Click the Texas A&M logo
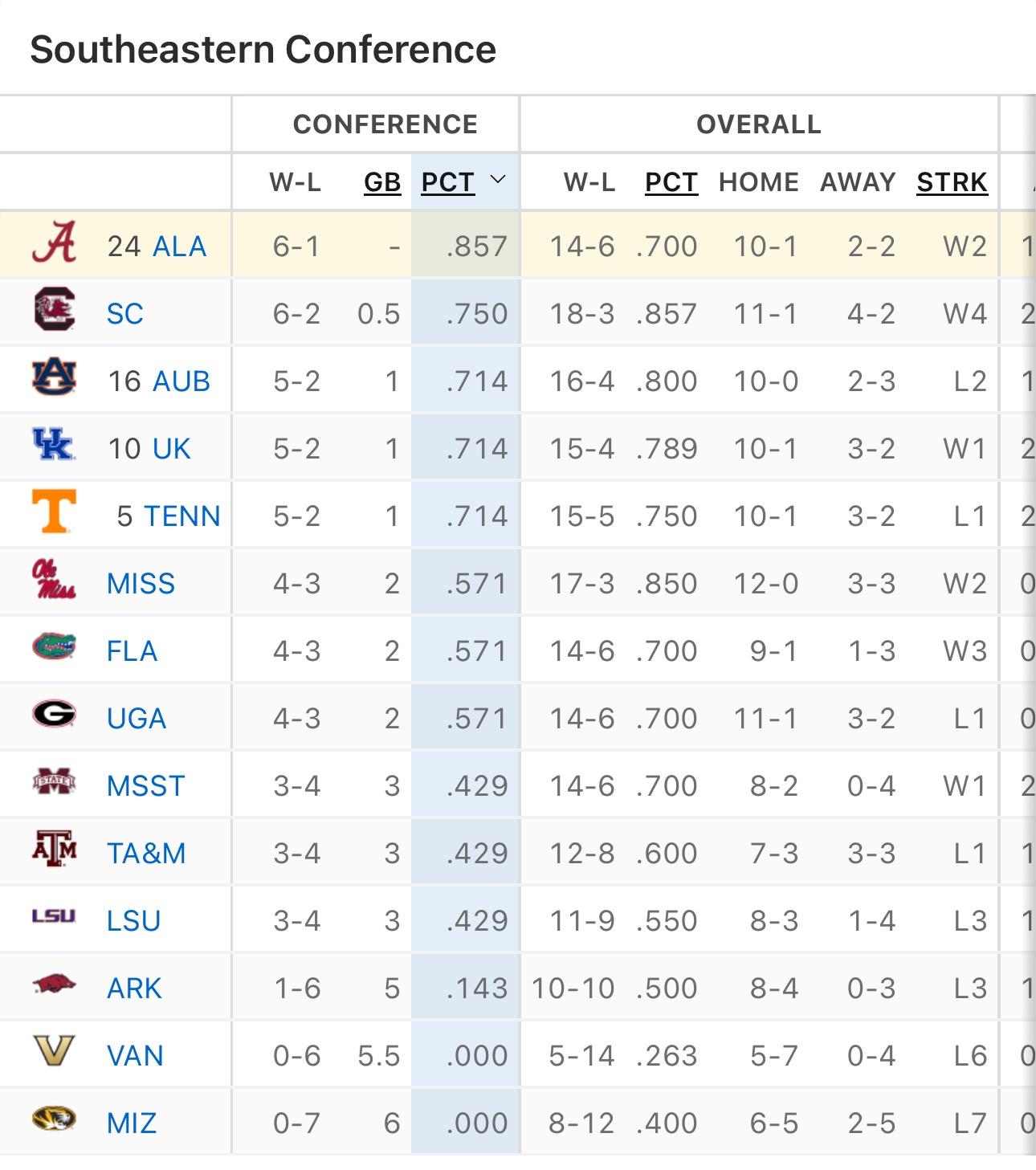The height and width of the screenshot is (1170, 1036). point(54,850)
